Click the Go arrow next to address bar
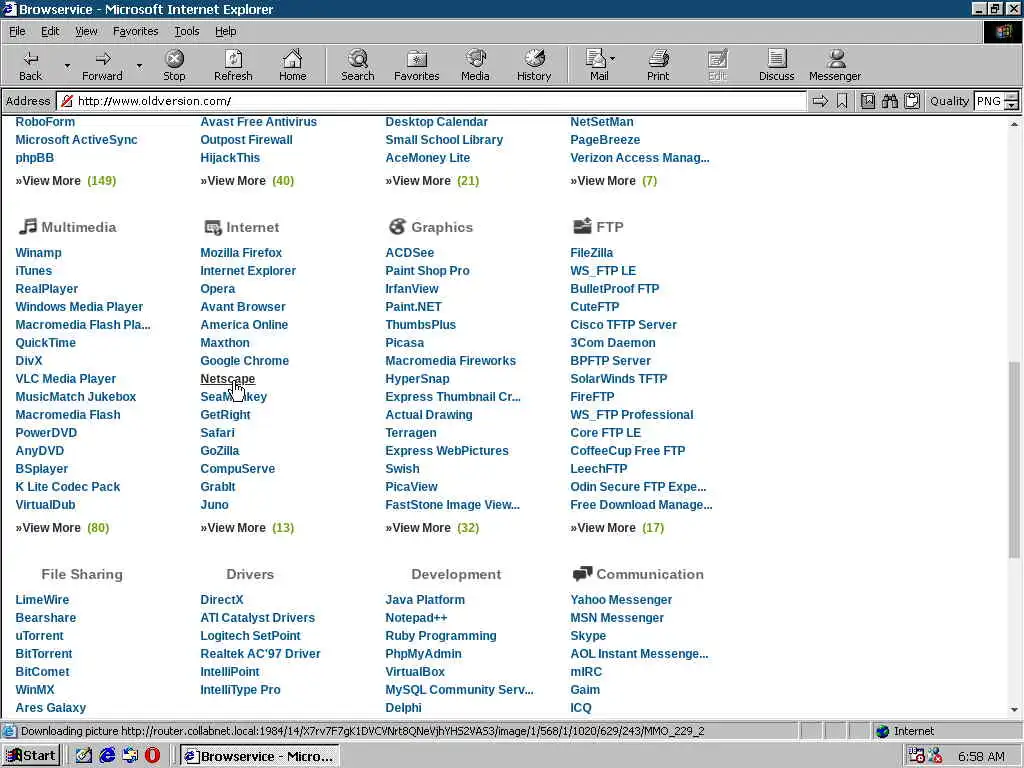This screenshot has height=768, width=1024. click(820, 101)
